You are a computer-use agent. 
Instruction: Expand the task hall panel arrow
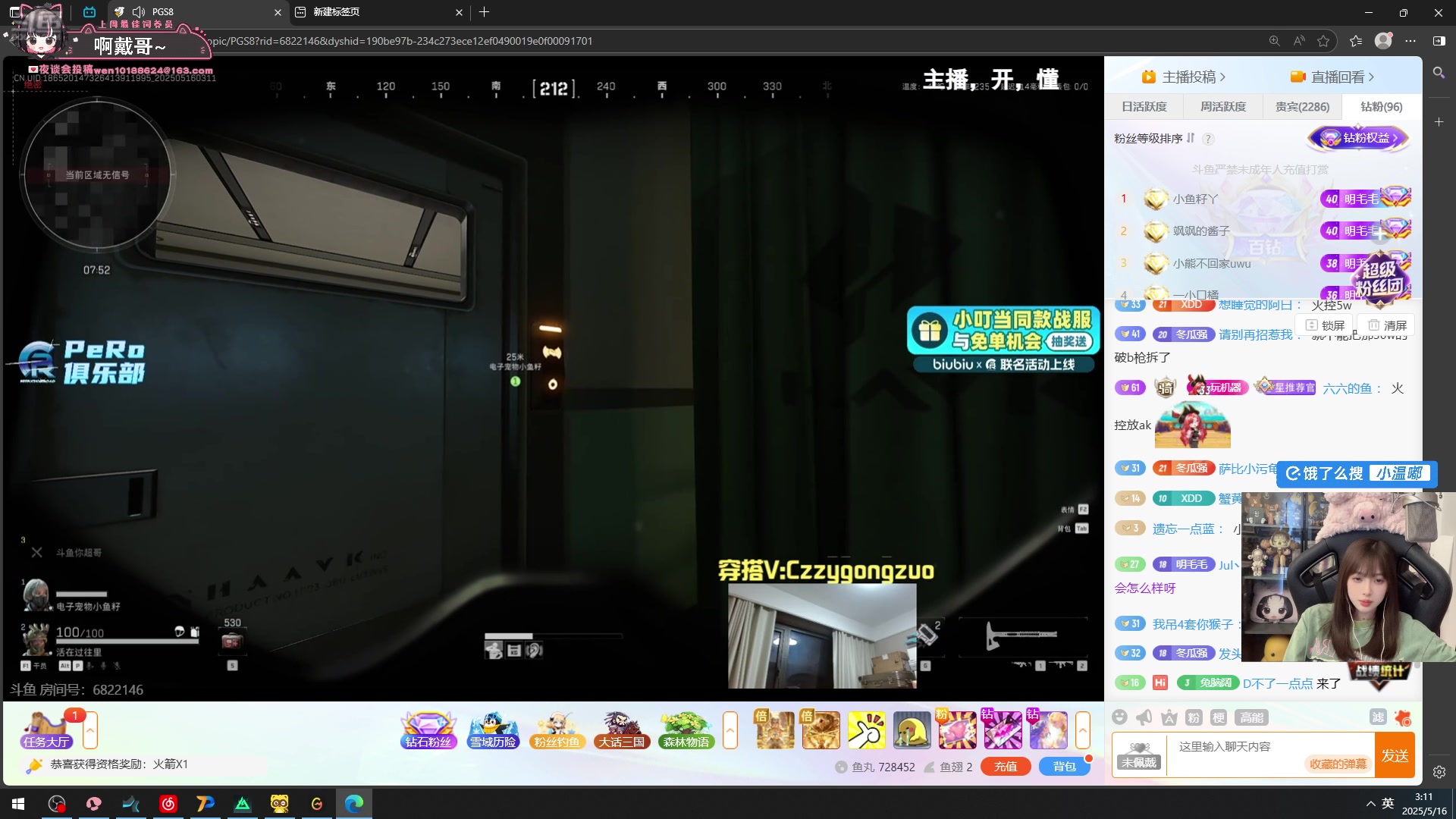pos(90,730)
